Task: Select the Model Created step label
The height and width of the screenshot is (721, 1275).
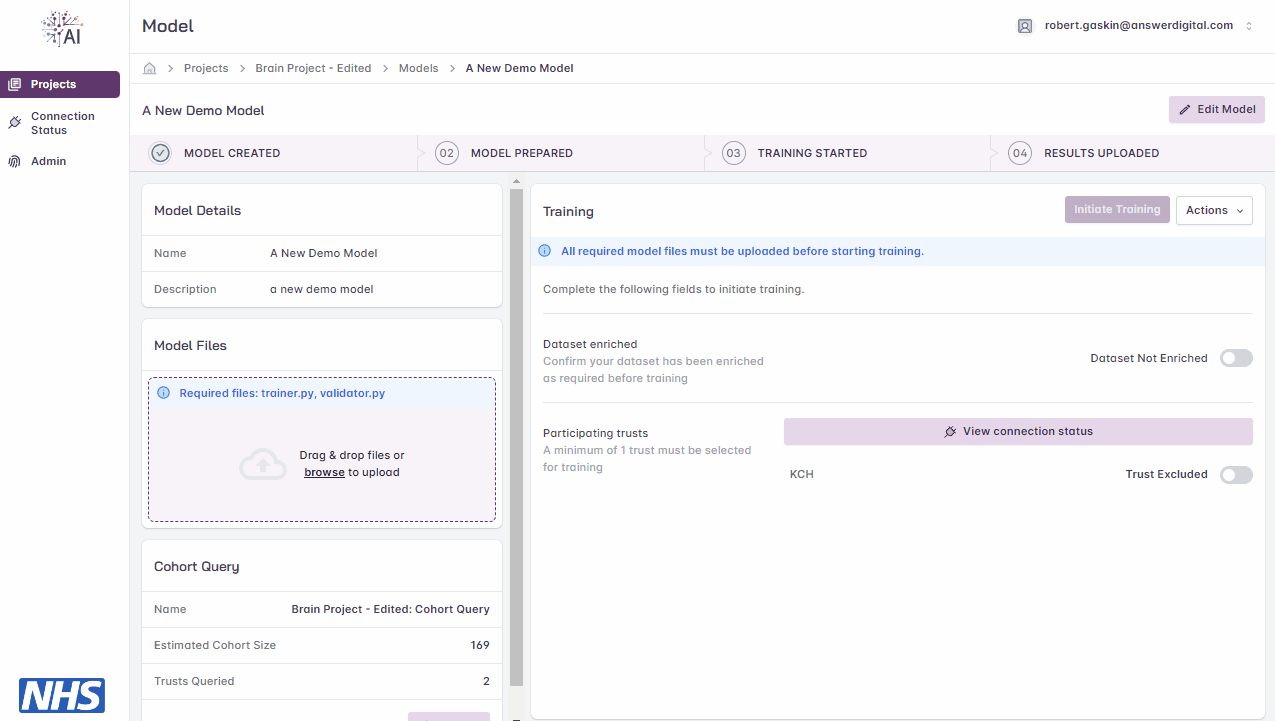Action: pos(232,153)
